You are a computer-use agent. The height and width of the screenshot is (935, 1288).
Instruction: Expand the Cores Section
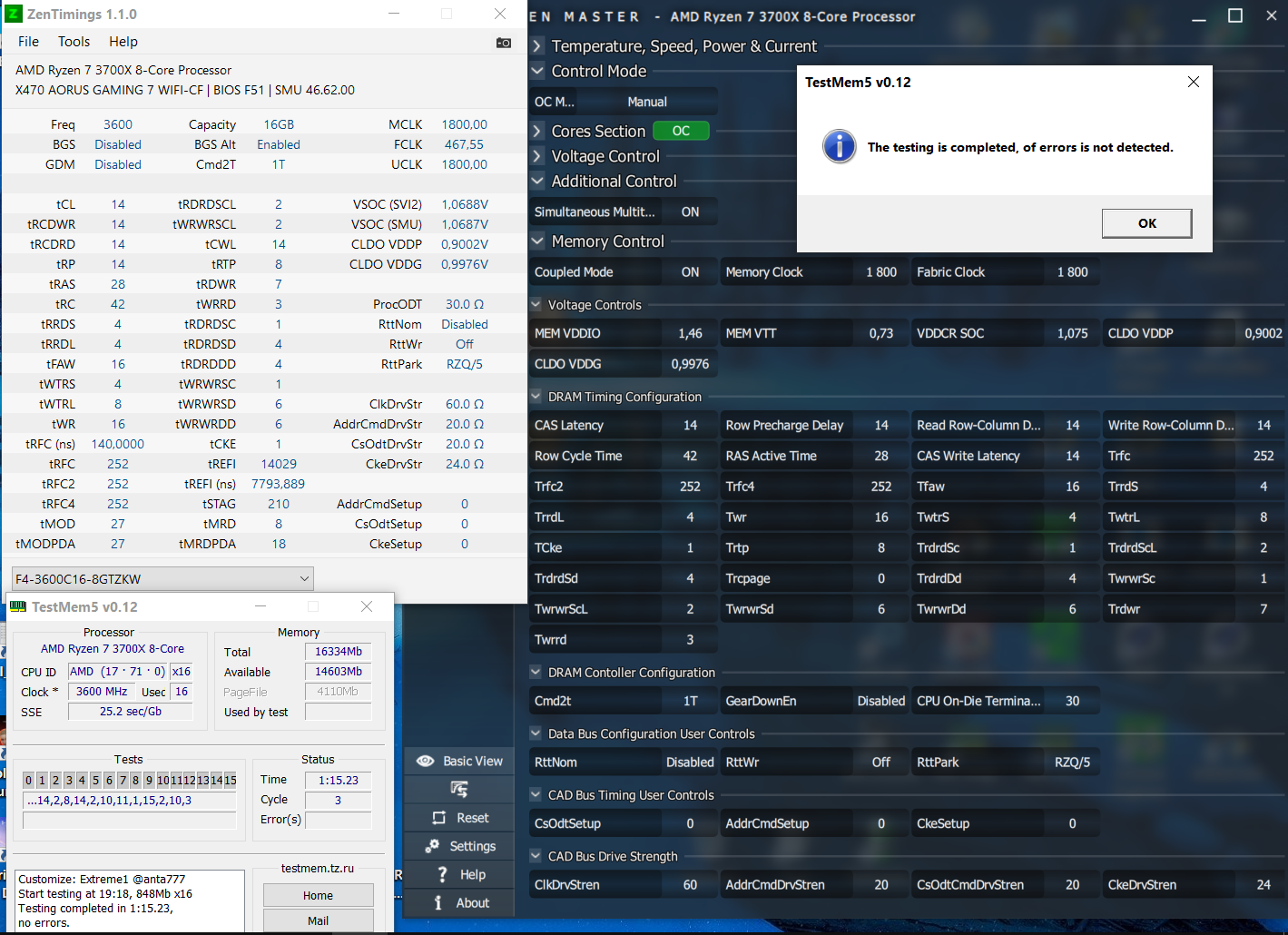(537, 131)
